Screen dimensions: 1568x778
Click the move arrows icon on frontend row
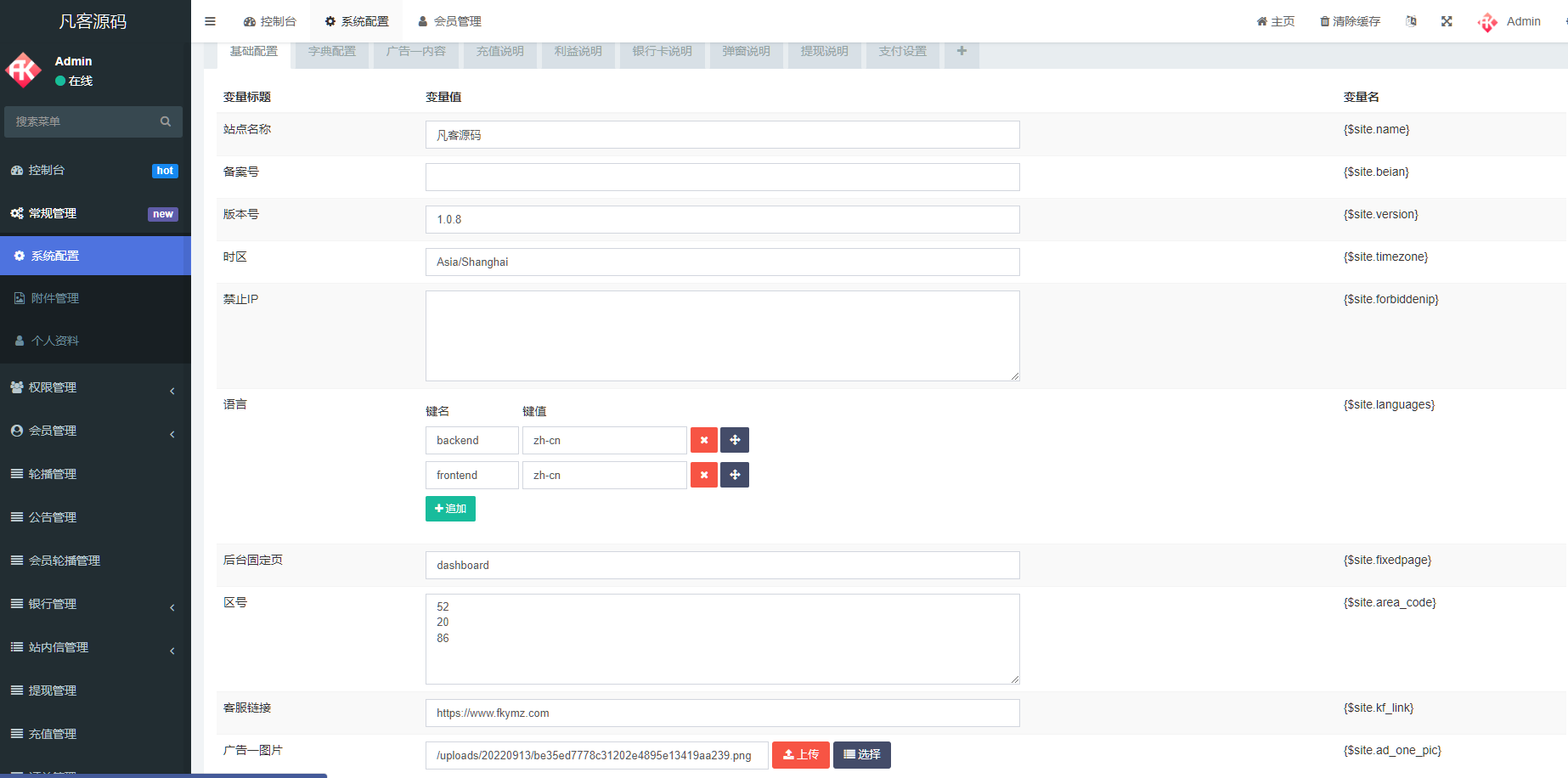pos(734,475)
